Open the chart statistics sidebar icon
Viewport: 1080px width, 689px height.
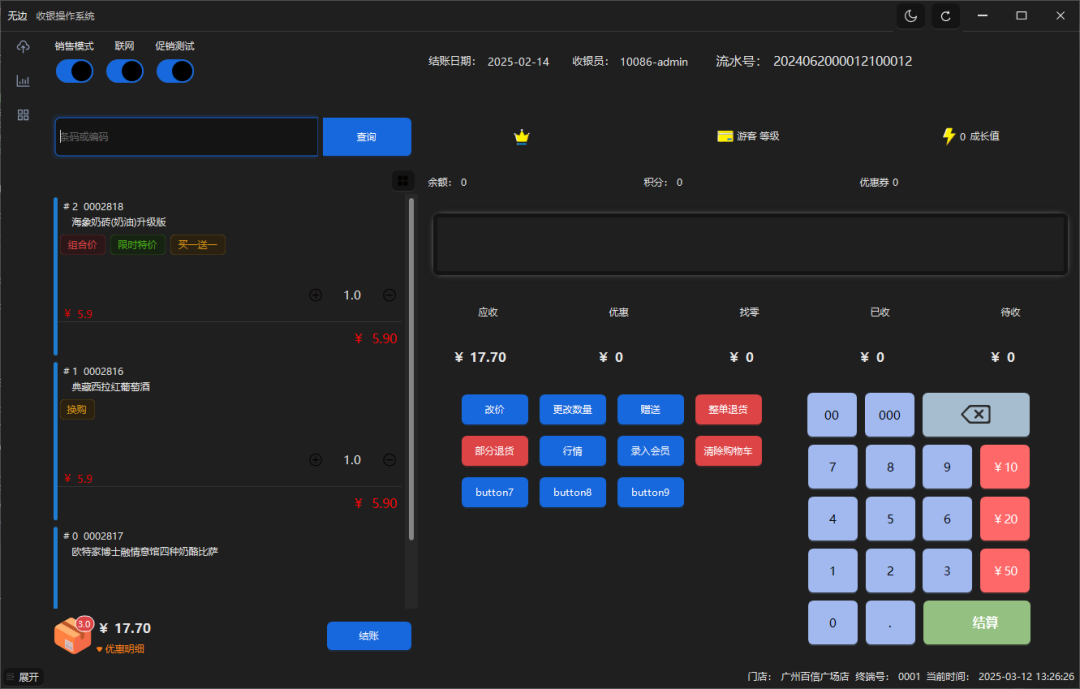(x=23, y=81)
